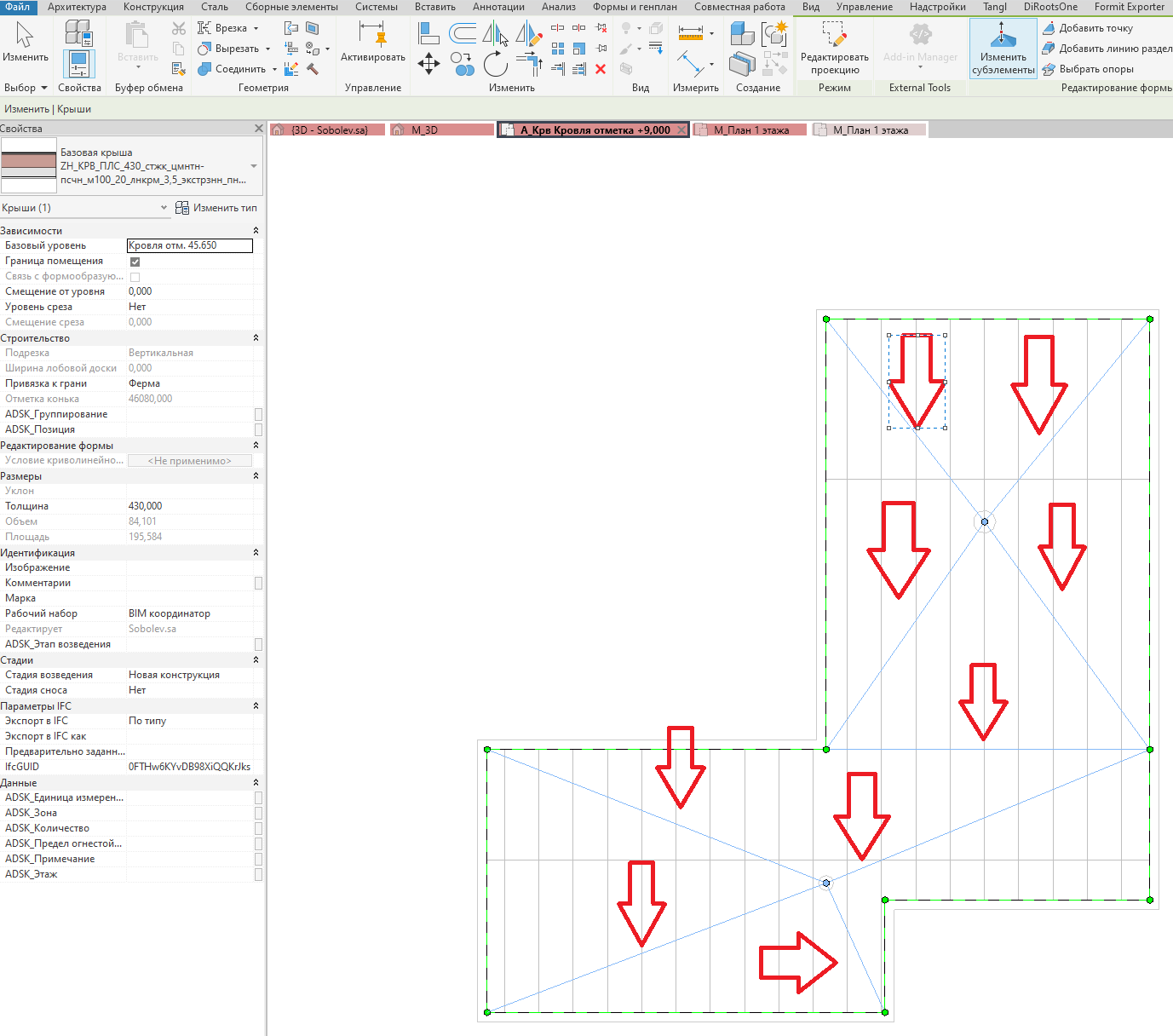The width and height of the screenshot is (1173, 1036).
Task: Click Выбрать опоры button
Action: coord(1088,69)
